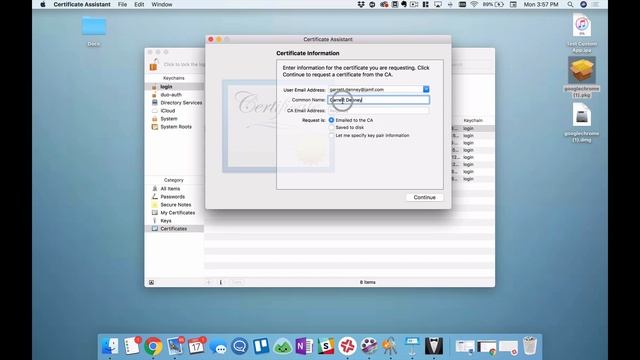Image resolution: width=640 pixels, height=360 pixels.
Task: Open the Certificate Assistant menu
Action: pos(82,4)
